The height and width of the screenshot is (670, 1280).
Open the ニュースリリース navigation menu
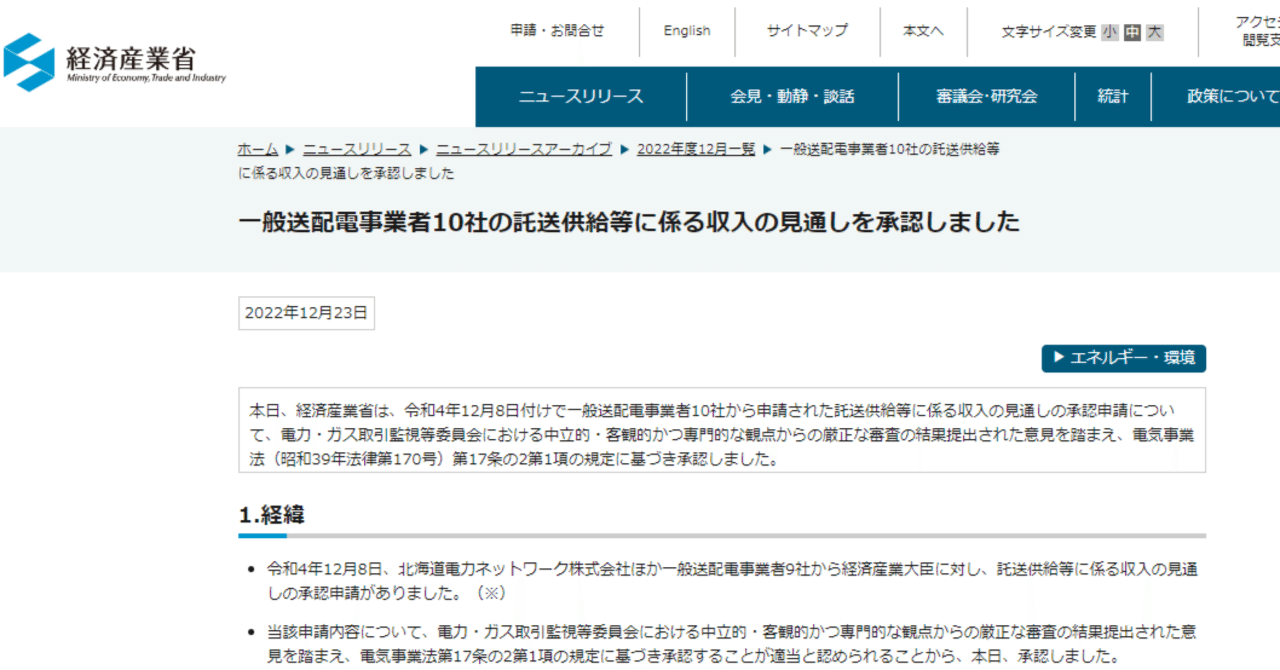581,96
